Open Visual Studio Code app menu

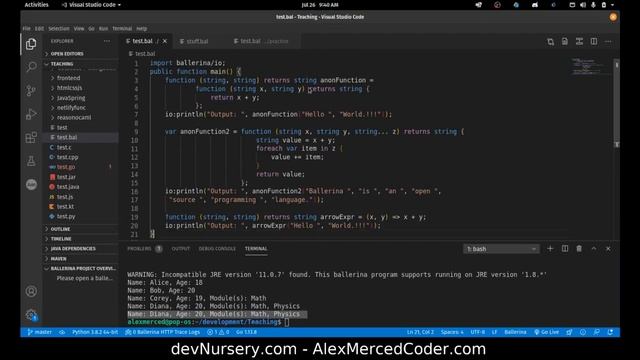tap(91, 5)
